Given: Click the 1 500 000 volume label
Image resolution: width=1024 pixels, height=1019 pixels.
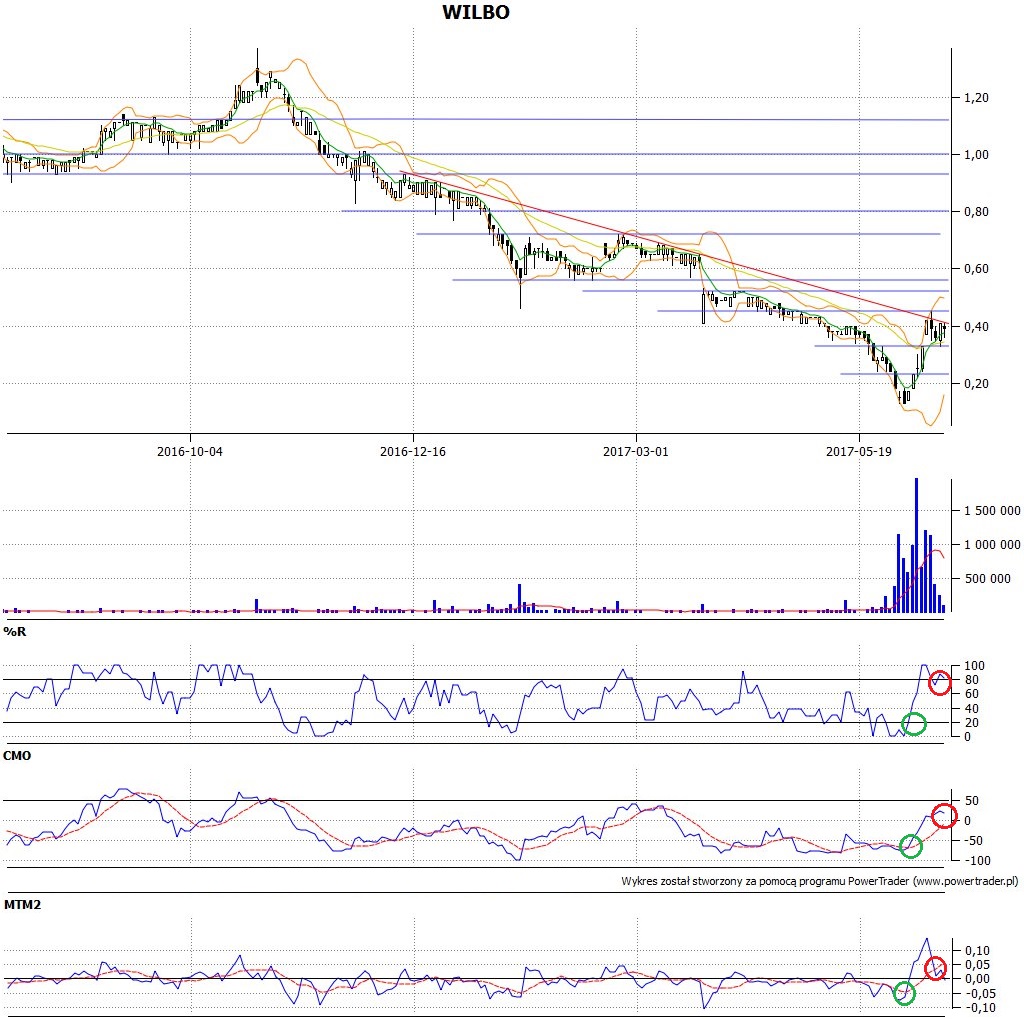Looking at the screenshot, I should click(992, 511).
